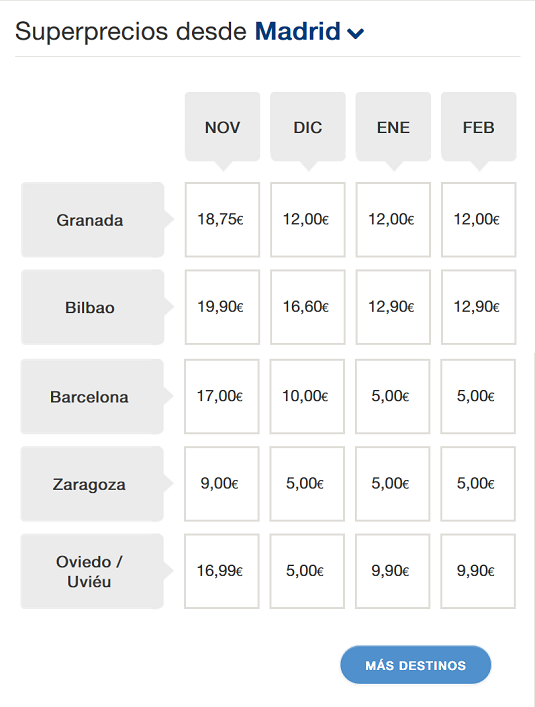
Task: Select Granada November price 18,75€
Action: (222, 220)
